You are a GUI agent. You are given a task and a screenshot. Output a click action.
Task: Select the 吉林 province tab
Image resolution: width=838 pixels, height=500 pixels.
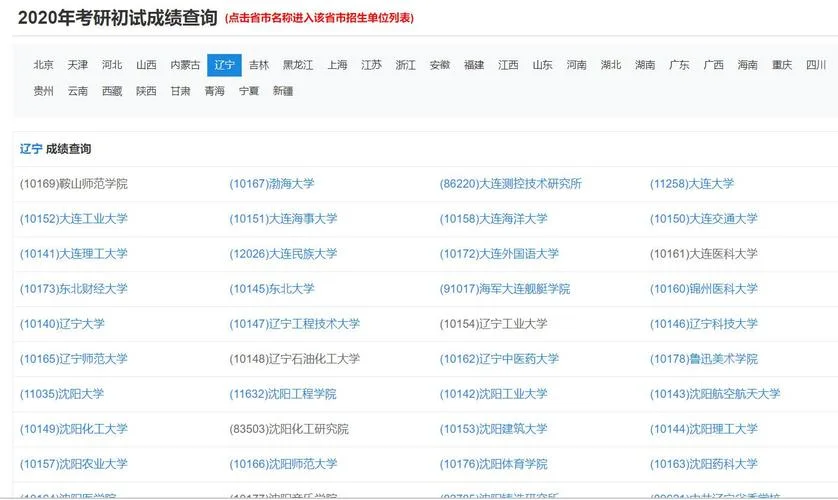pos(259,65)
